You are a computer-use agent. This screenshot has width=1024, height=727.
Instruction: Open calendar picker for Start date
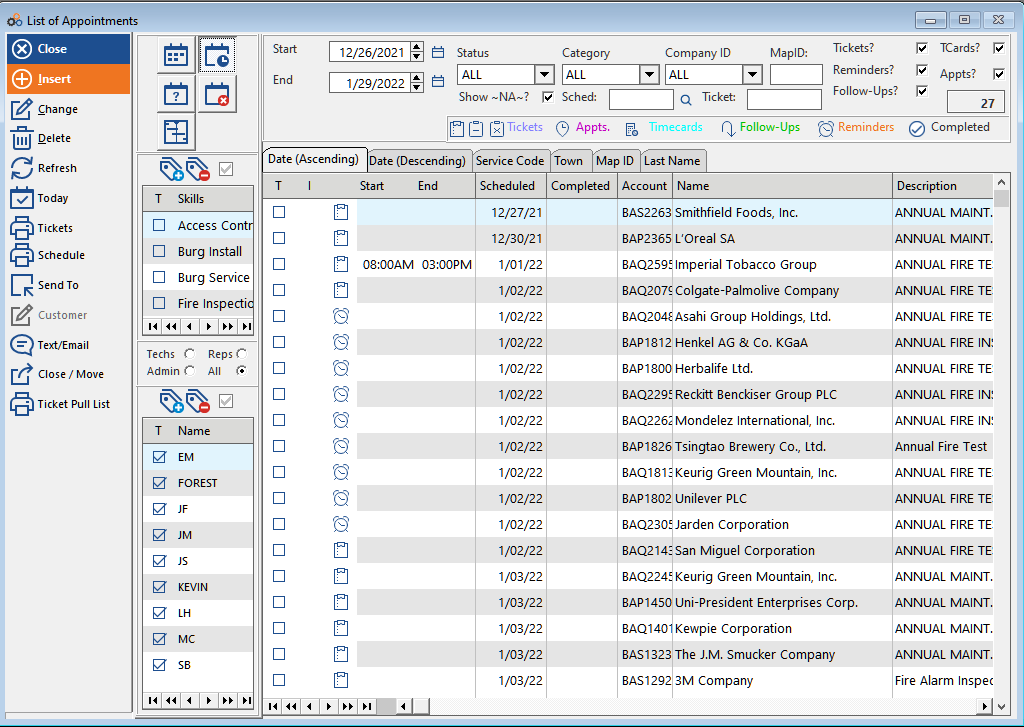438,52
